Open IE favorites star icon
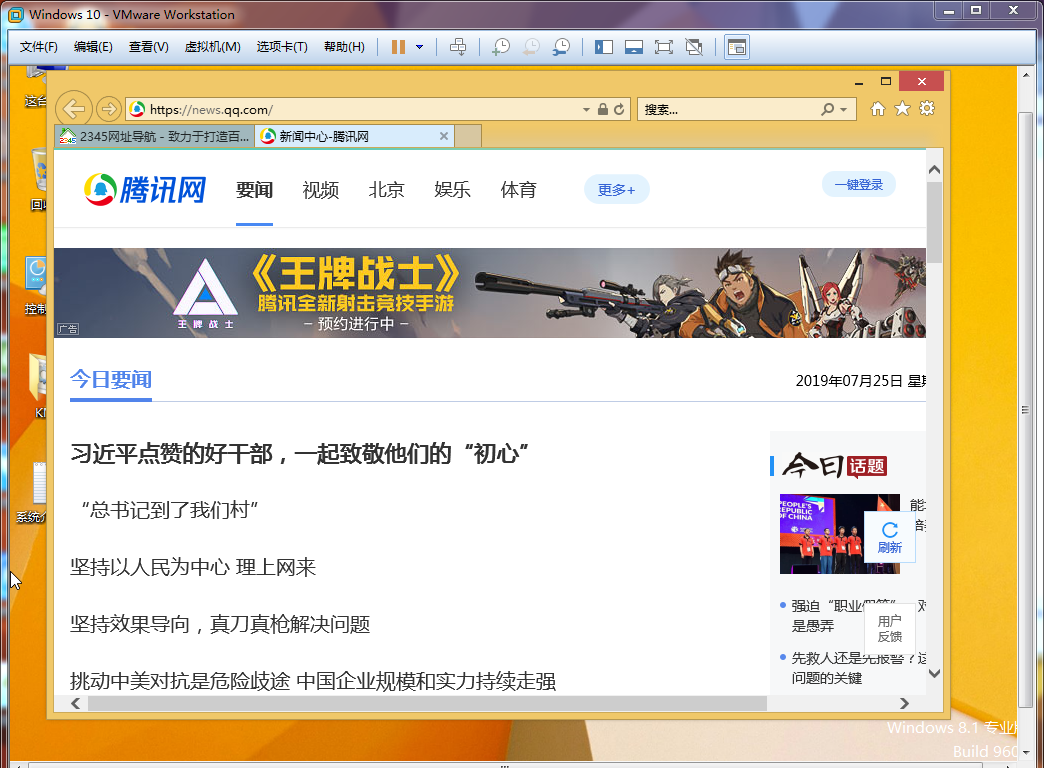1044x768 pixels. pos(902,109)
